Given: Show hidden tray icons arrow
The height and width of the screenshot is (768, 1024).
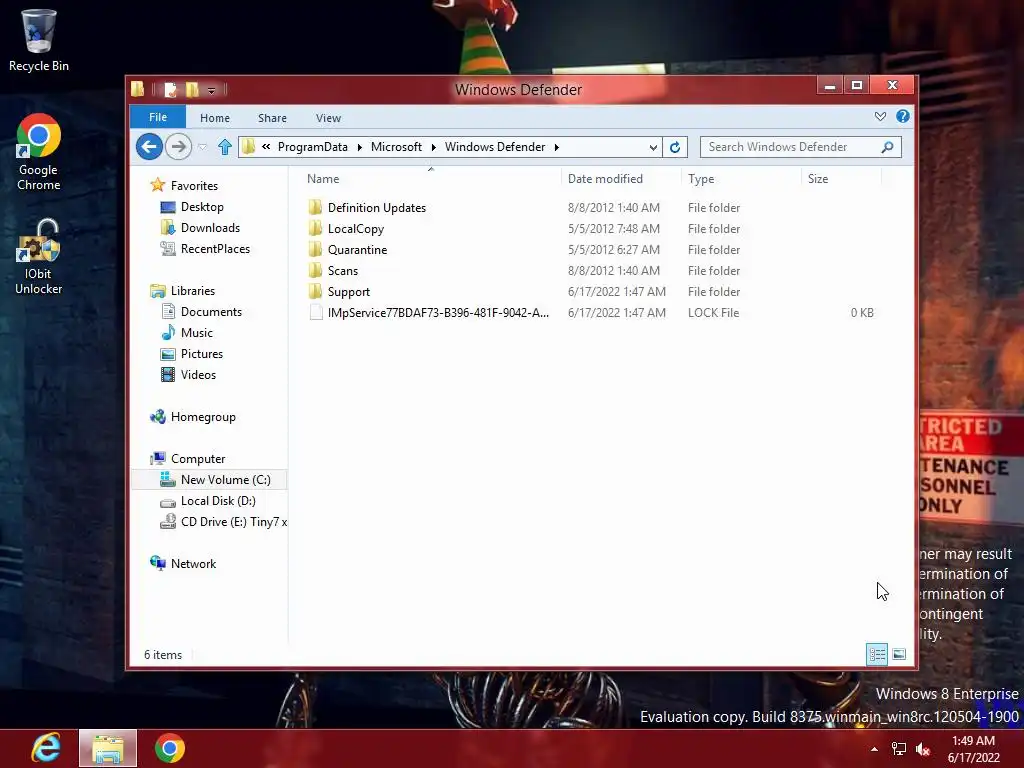Looking at the screenshot, I should point(874,749).
